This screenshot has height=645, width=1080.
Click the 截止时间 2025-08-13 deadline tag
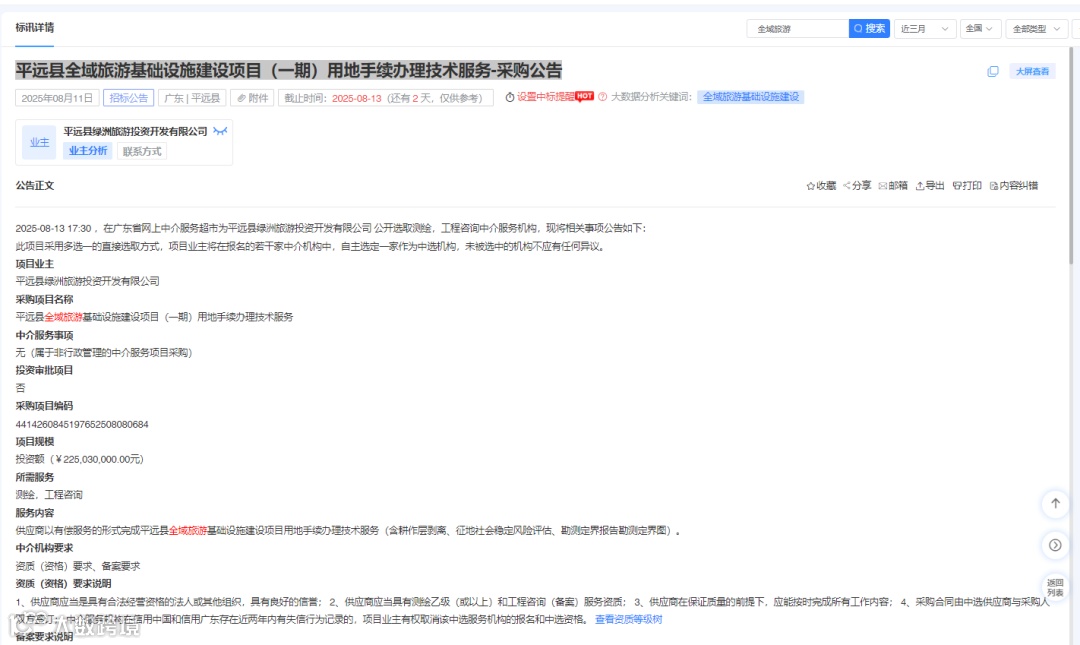tap(386, 98)
